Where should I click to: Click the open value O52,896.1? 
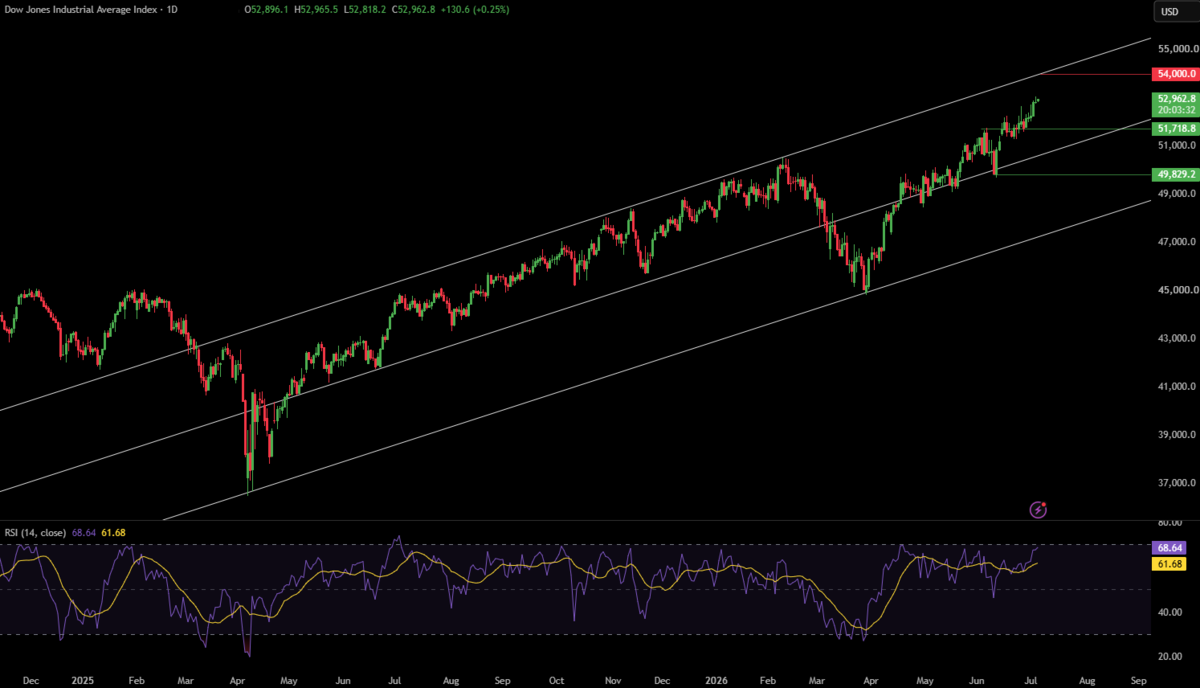[267, 10]
